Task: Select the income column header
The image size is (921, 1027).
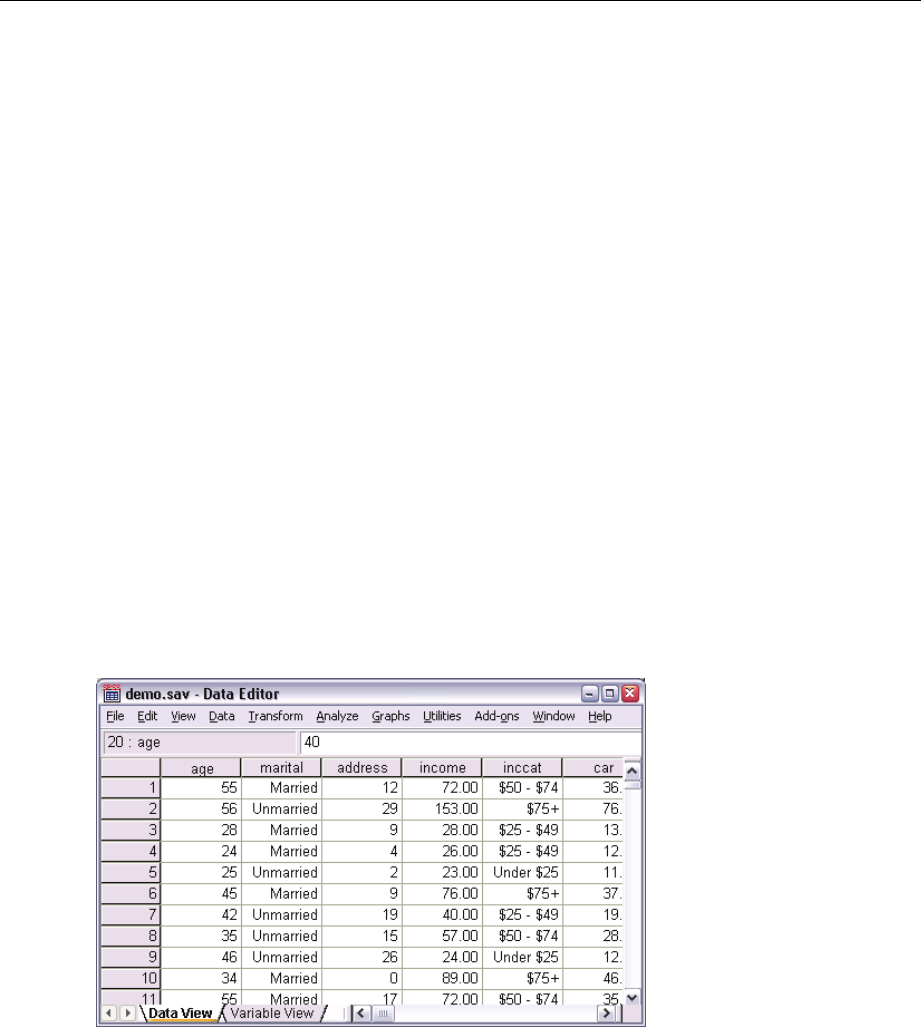Action: point(442,768)
